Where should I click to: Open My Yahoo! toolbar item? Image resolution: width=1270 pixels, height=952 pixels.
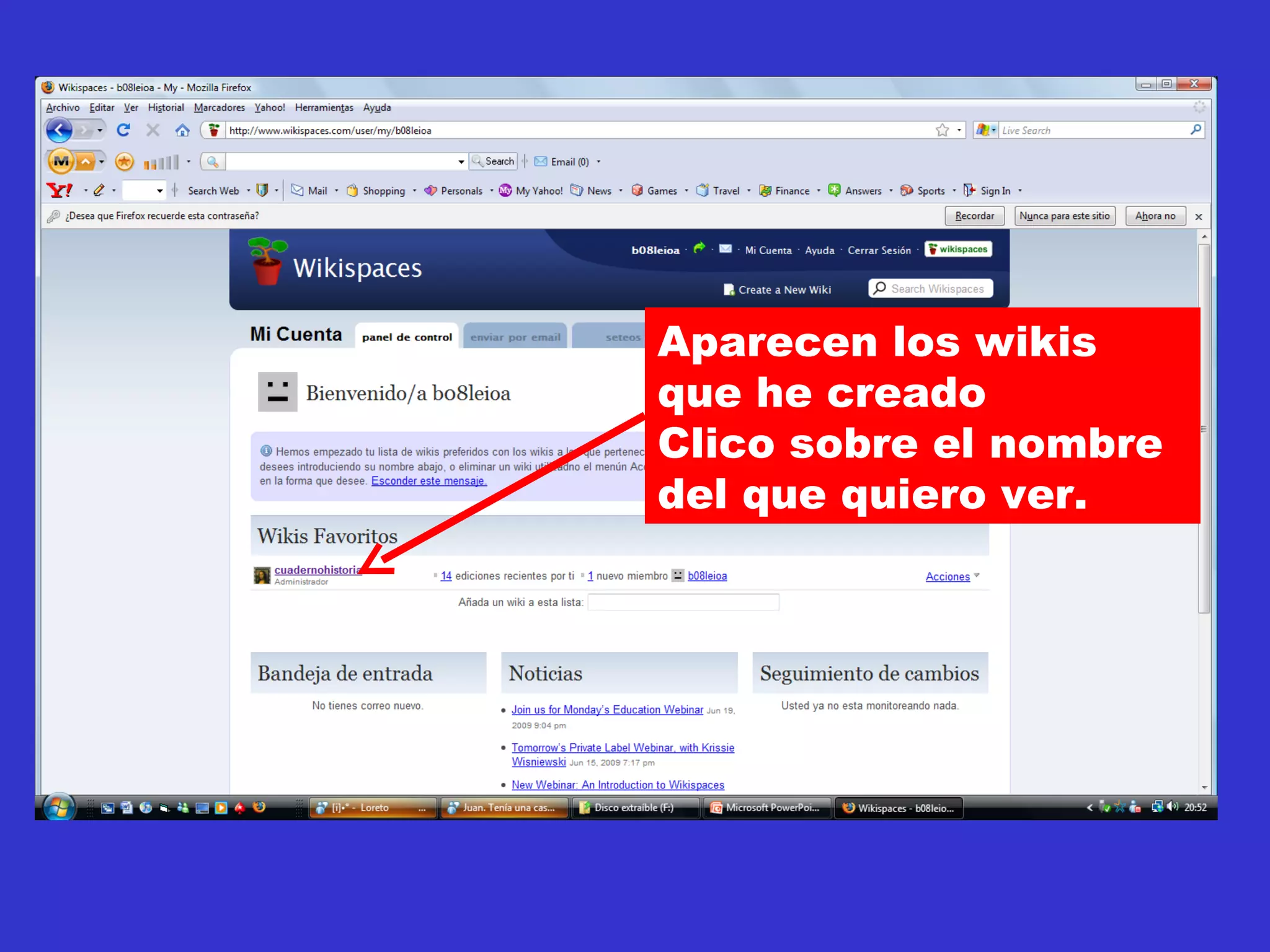point(531,191)
